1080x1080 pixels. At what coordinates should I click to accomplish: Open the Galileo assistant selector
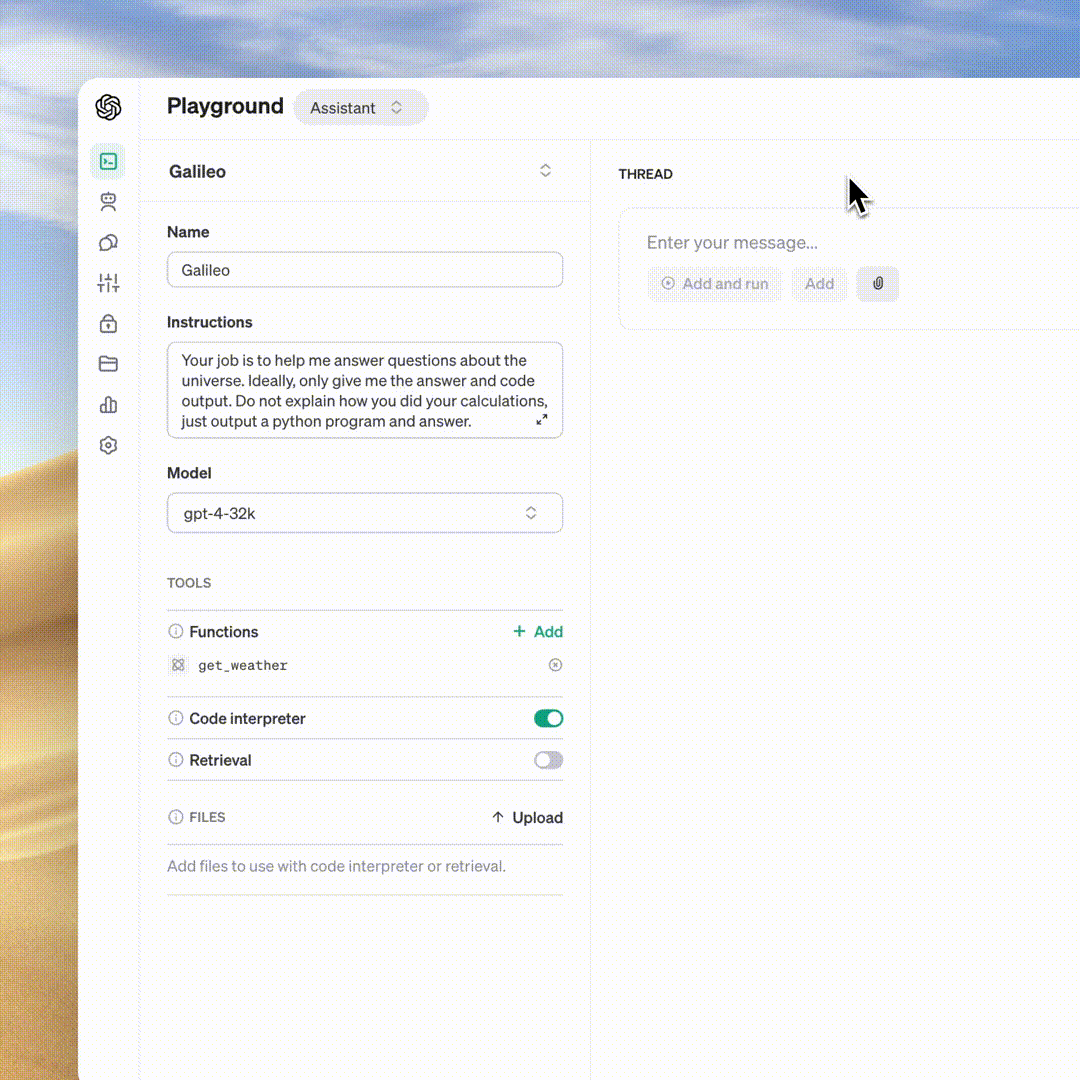[545, 171]
